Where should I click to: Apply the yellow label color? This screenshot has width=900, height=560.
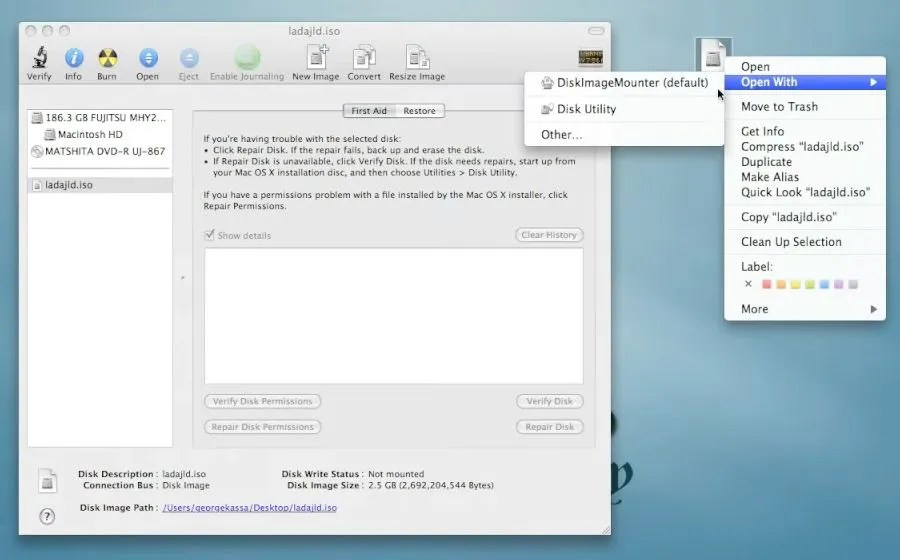click(x=795, y=285)
